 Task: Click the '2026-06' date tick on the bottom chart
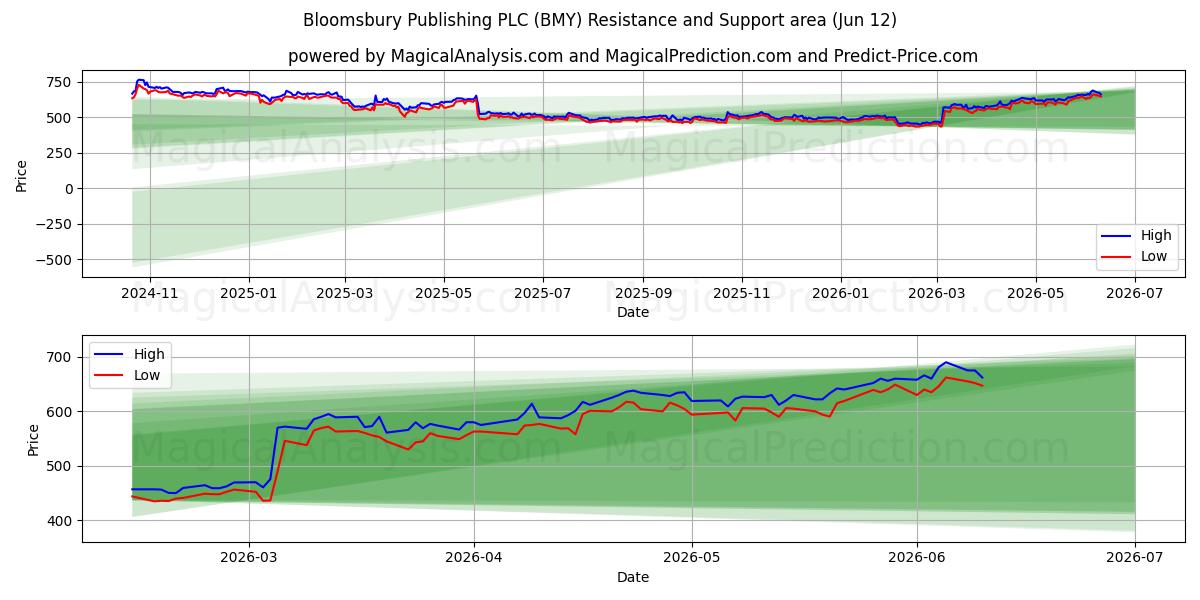pyautogui.click(x=916, y=559)
